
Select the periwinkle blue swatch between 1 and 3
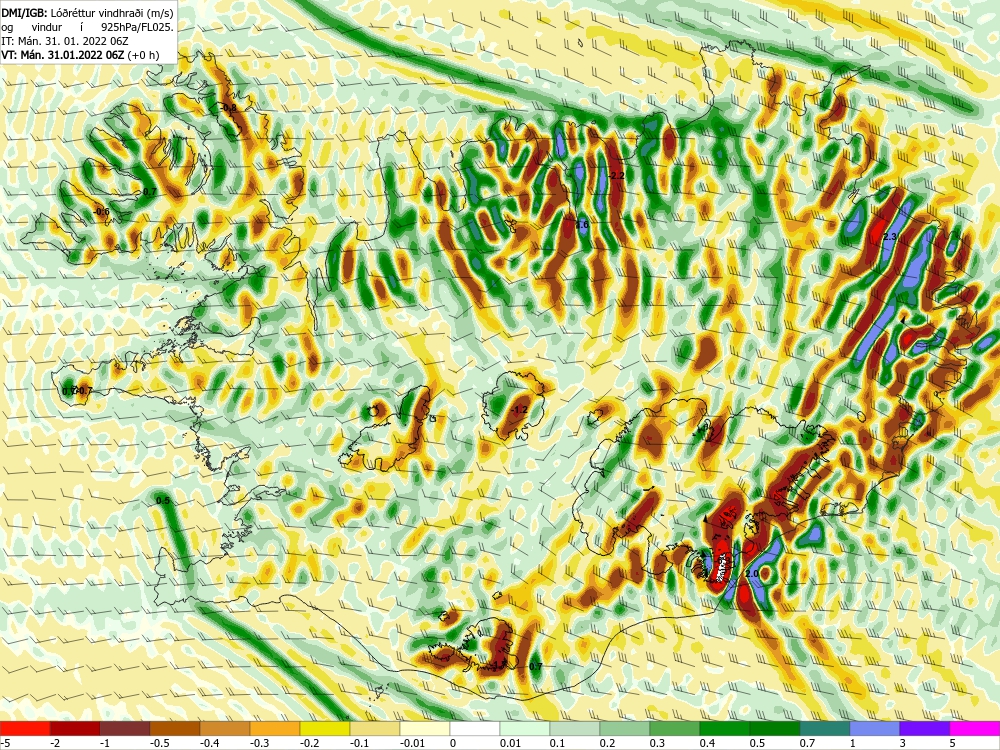click(875, 728)
